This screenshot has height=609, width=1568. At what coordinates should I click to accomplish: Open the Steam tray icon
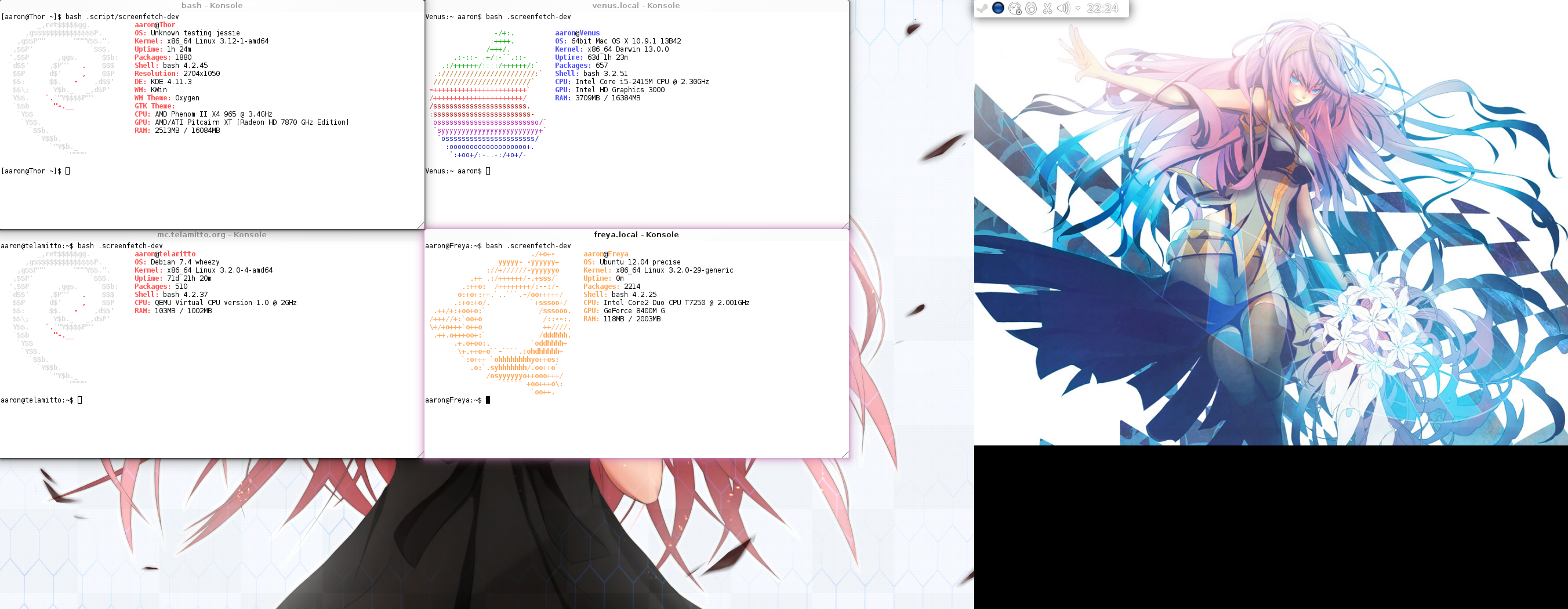click(x=982, y=8)
